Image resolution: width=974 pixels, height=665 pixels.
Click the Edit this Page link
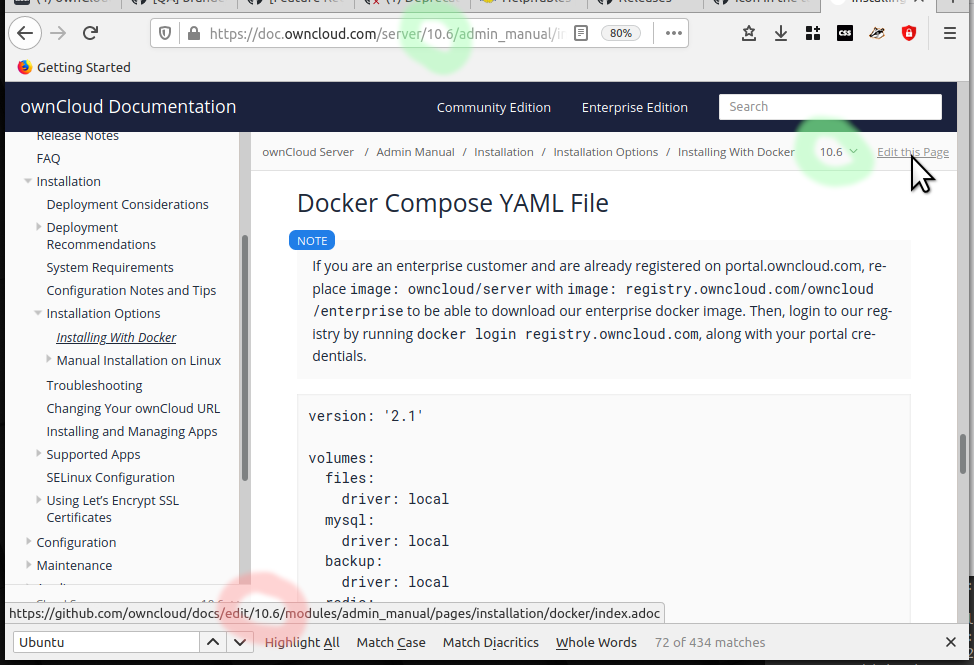click(912, 152)
